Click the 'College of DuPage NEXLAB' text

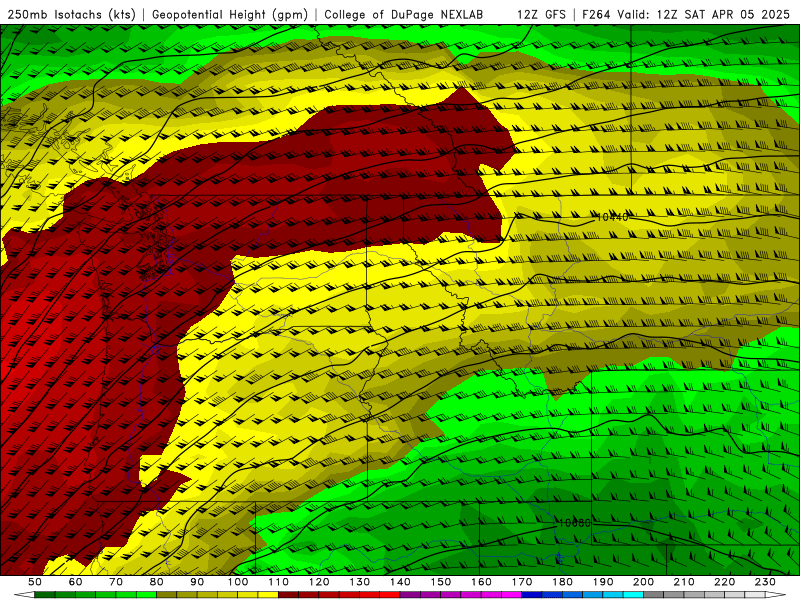tap(404, 15)
